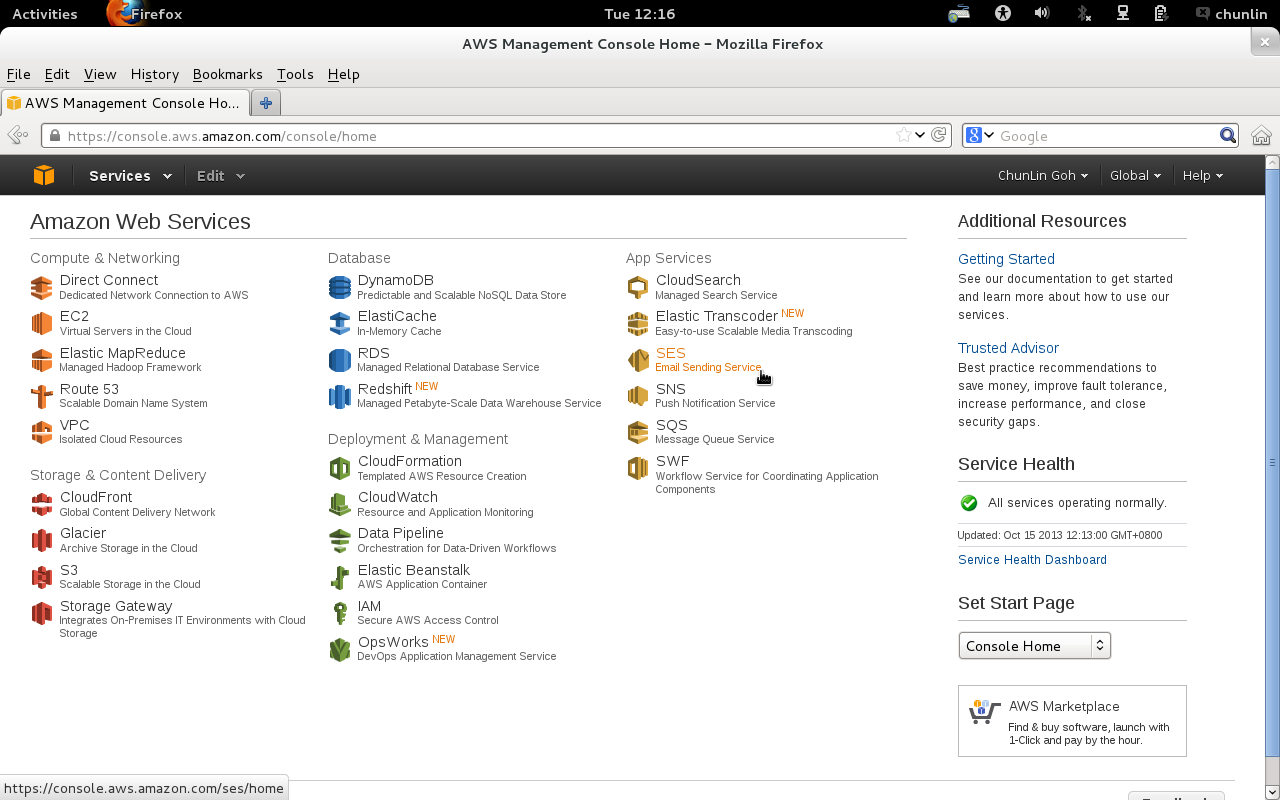This screenshot has height=800, width=1280.
Task: Click the CloudWatch service icon
Action: [x=340, y=504]
